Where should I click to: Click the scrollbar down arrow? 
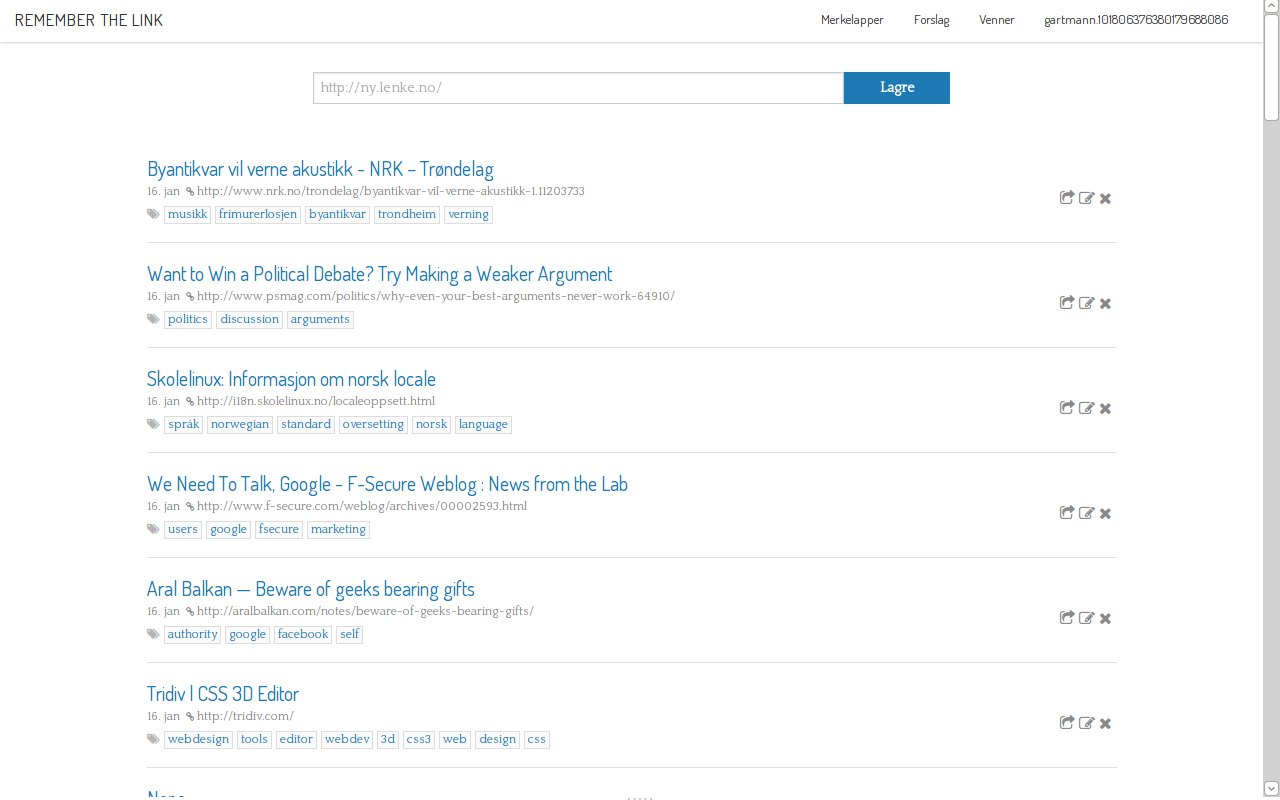[1271, 789]
